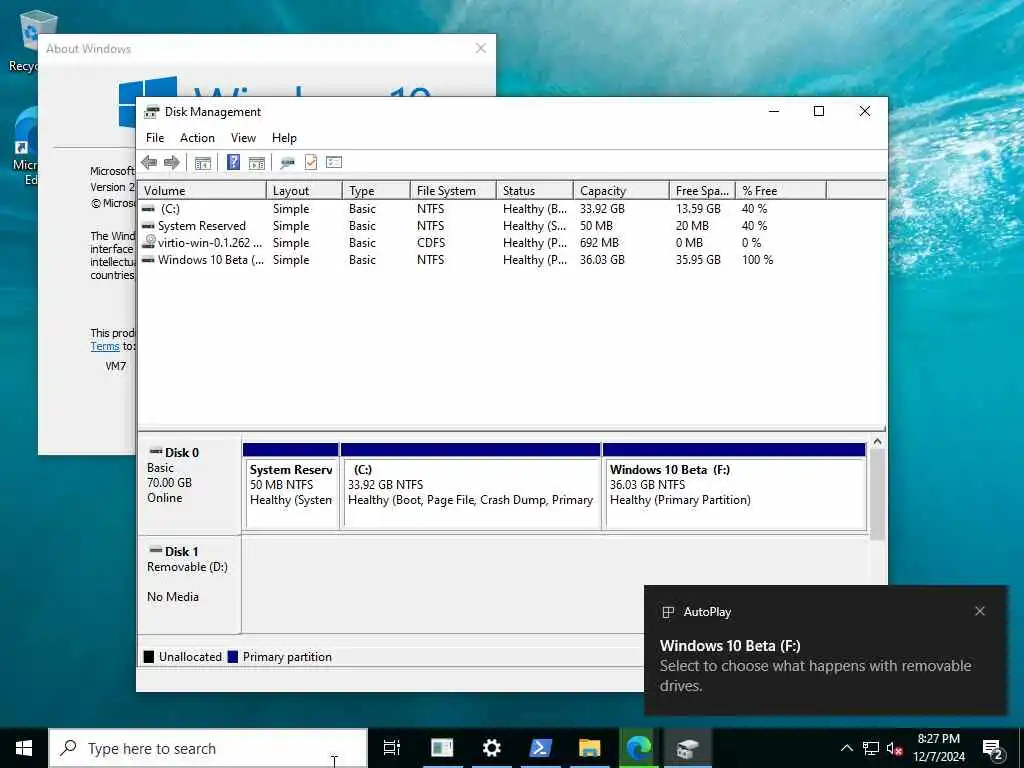Image resolution: width=1024 pixels, height=768 pixels.
Task: Click the 13.59 GB free space cell
Action: (x=698, y=209)
